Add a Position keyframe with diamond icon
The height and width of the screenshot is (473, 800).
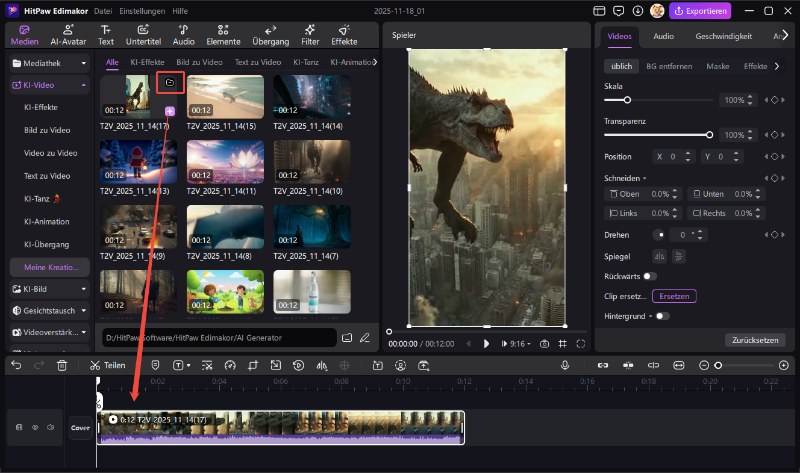(x=774, y=157)
